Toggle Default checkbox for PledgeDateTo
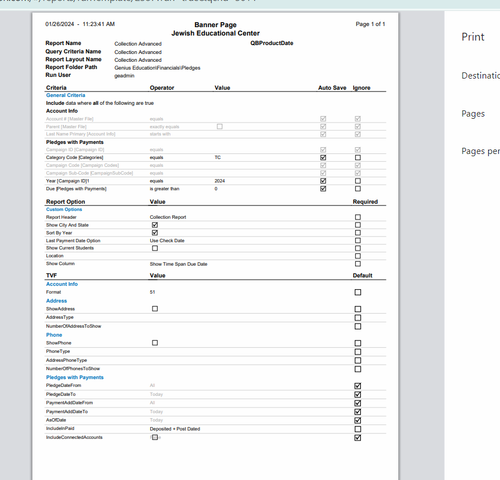The width and height of the screenshot is (500, 480). pos(358,394)
